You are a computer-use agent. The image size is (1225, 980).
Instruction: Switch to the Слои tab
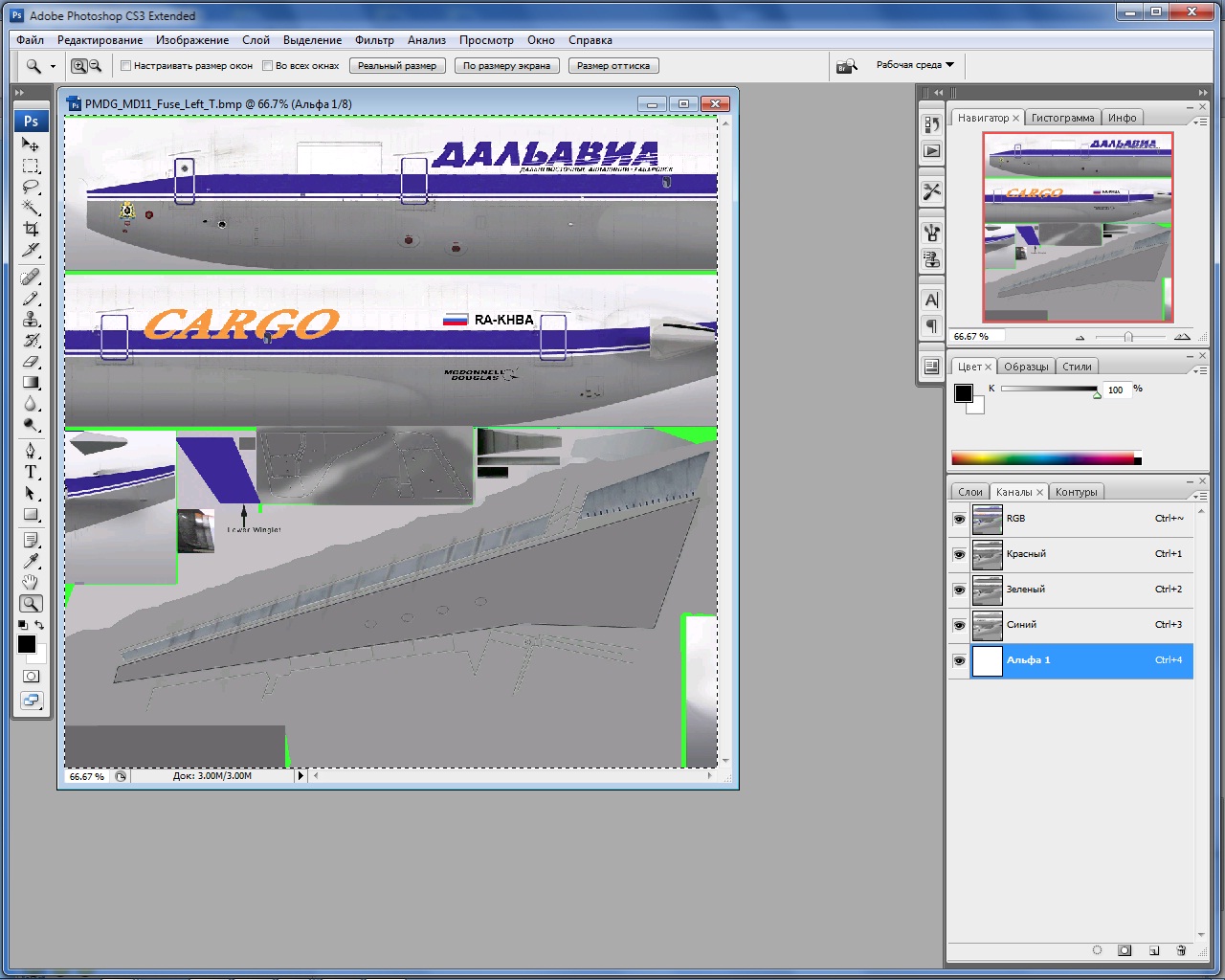970,492
